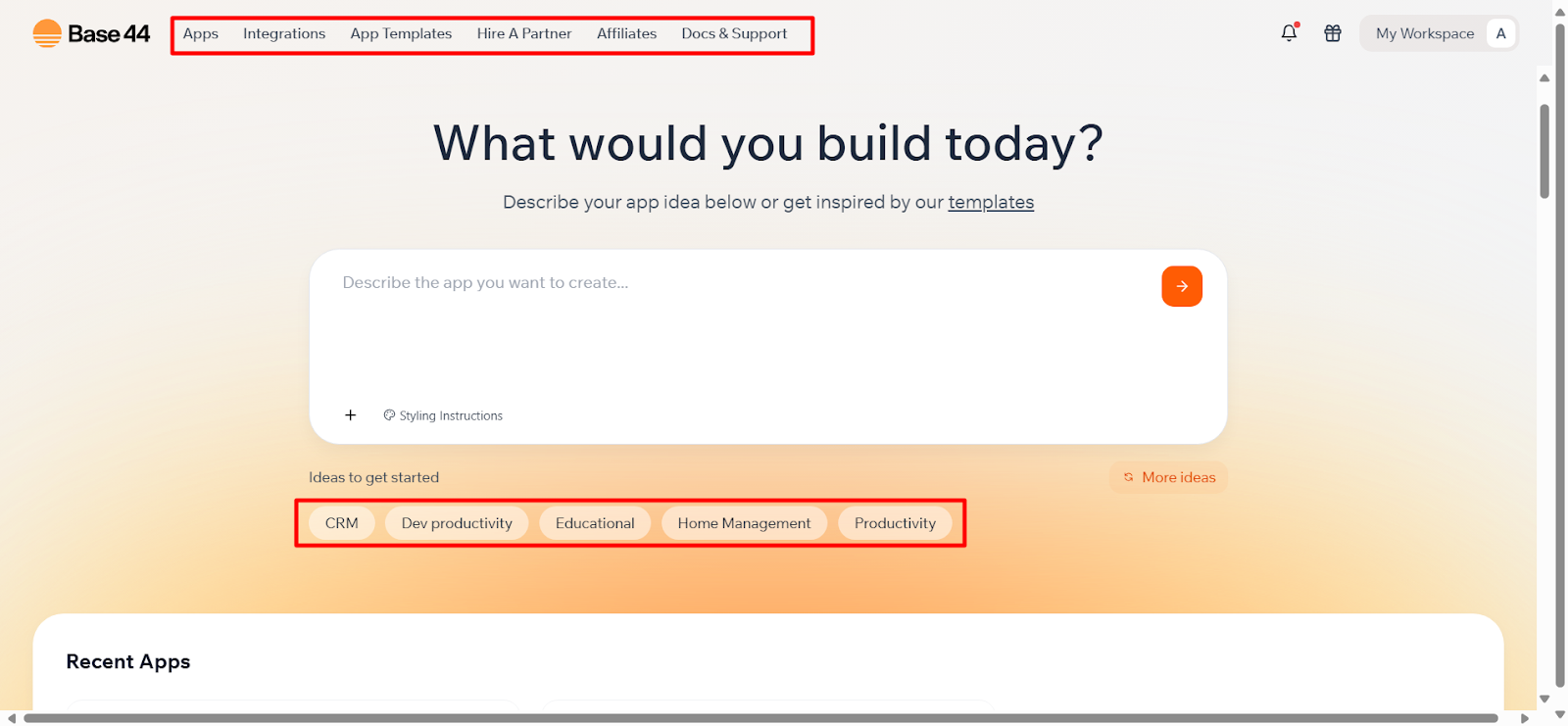Open App Templates in navigation bar
1568x726 pixels.
[401, 33]
